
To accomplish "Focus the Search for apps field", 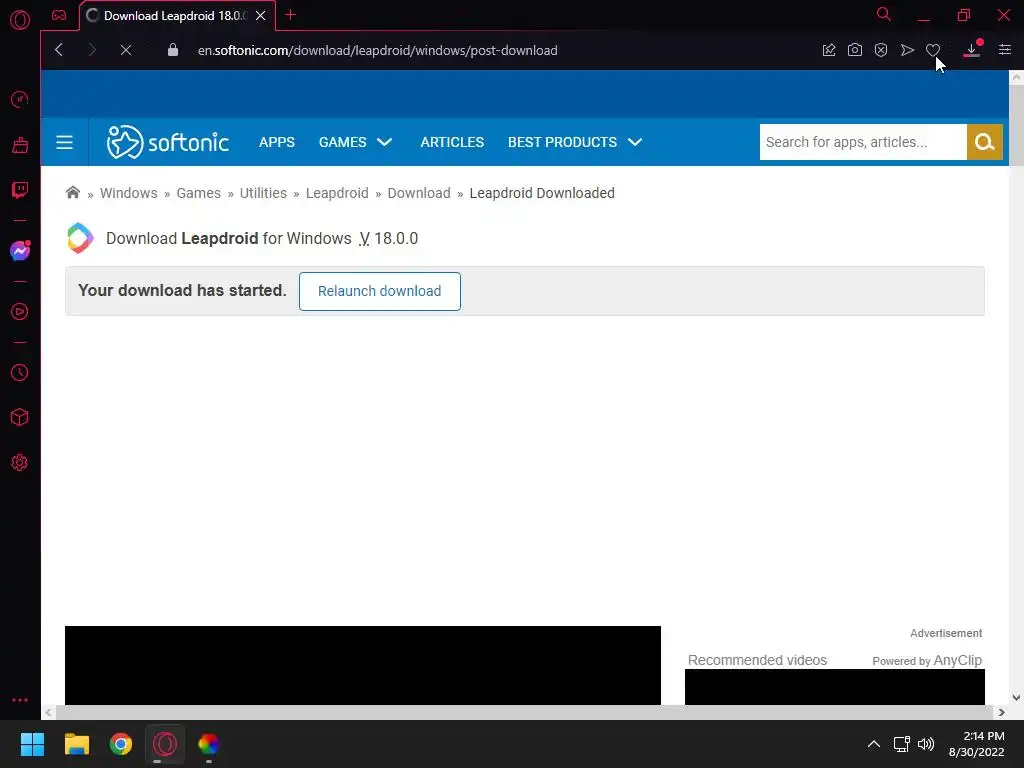I will [863, 142].
